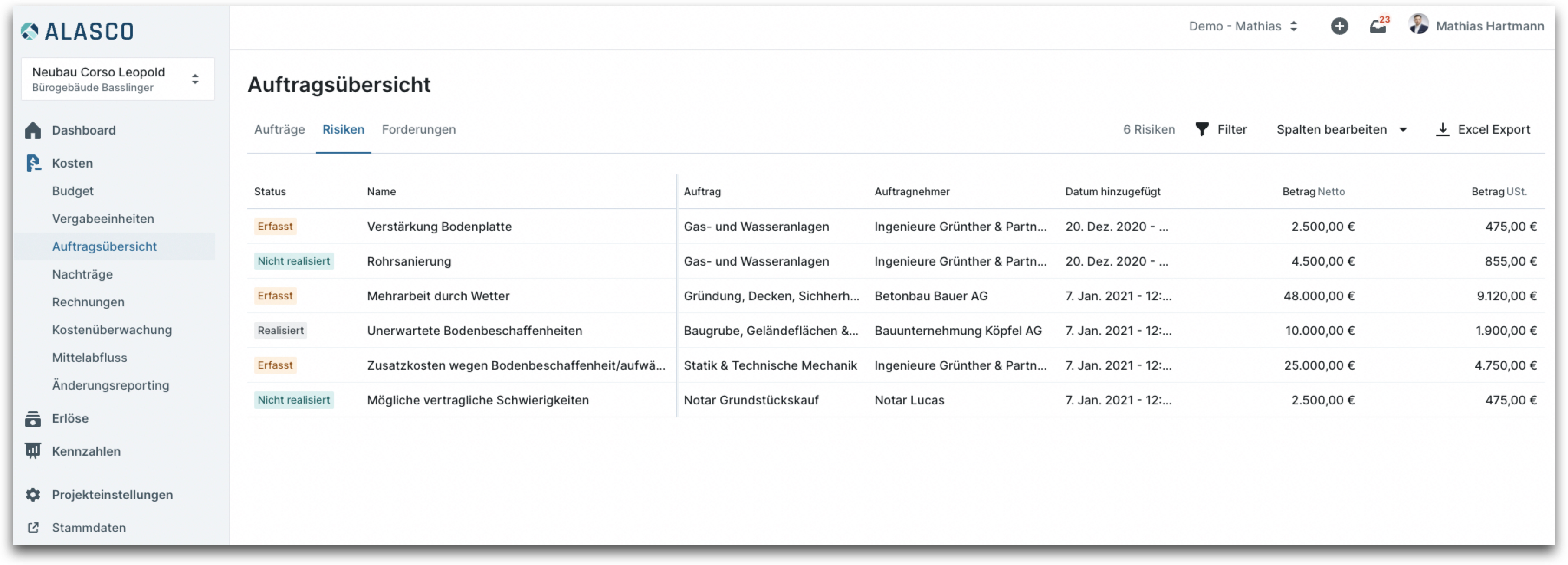This screenshot has width=1568, height=565.
Task: Switch to the Aufträge tab
Action: (x=279, y=129)
